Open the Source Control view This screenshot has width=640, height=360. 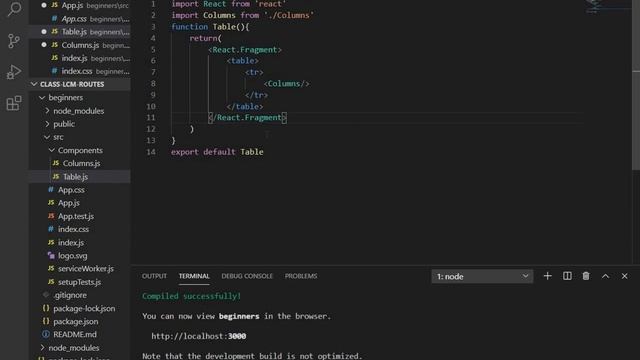[14, 40]
